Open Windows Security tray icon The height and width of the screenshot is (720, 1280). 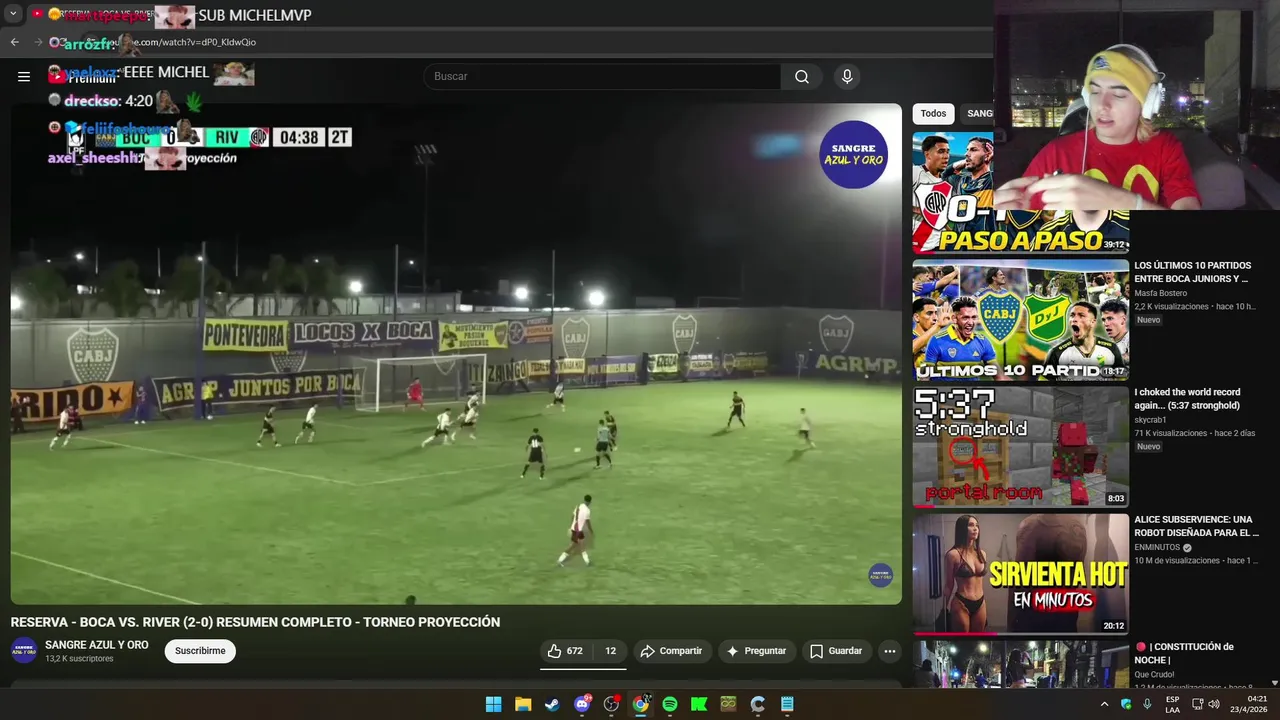point(1126,704)
